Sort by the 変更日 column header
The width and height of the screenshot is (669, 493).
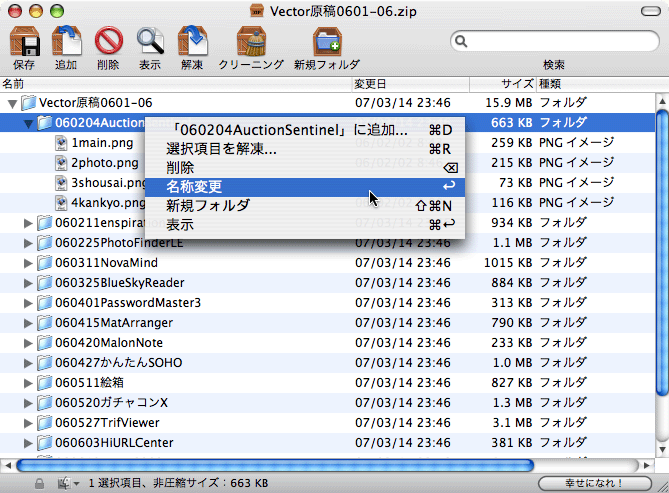[x=410, y=84]
